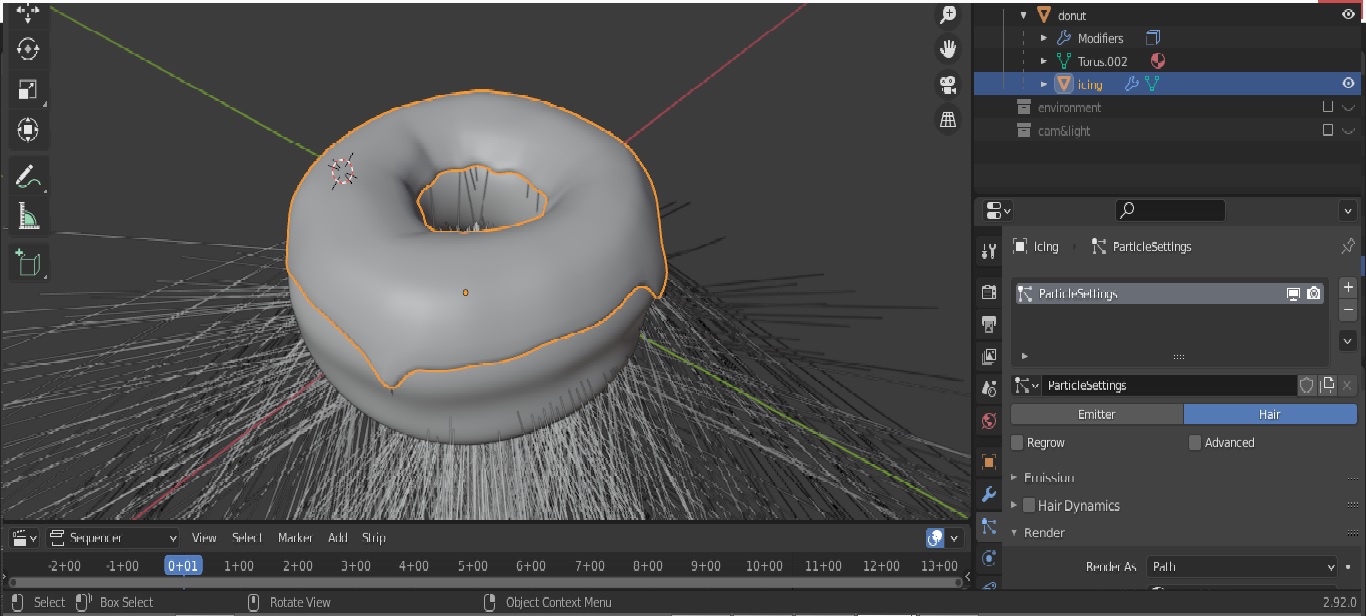This screenshot has width=1366, height=616.
Task: Click the Torus.002 material sphere icon
Action: pyautogui.click(x=1157, y=61)
